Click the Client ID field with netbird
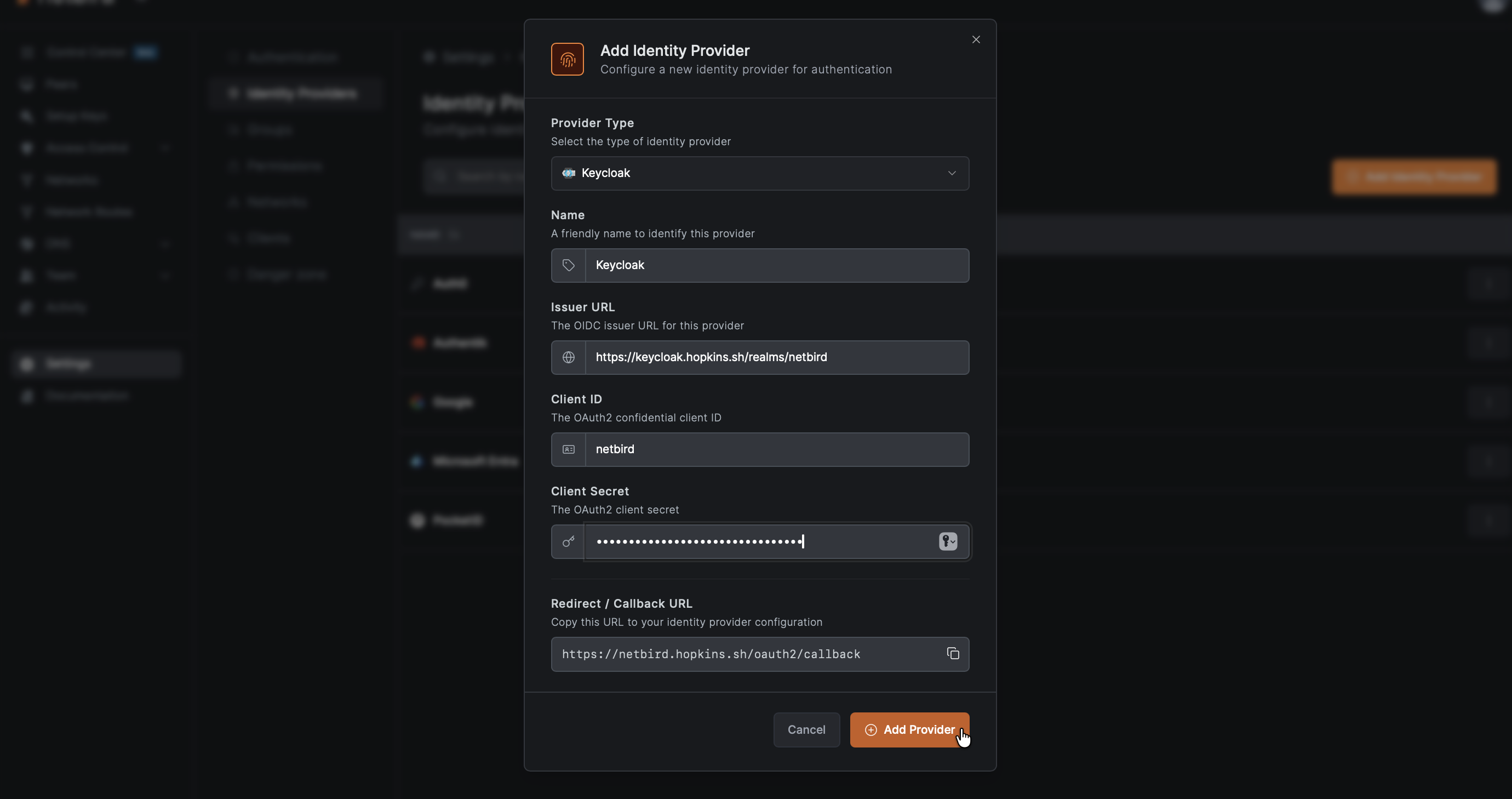 [x=776, y=449]
